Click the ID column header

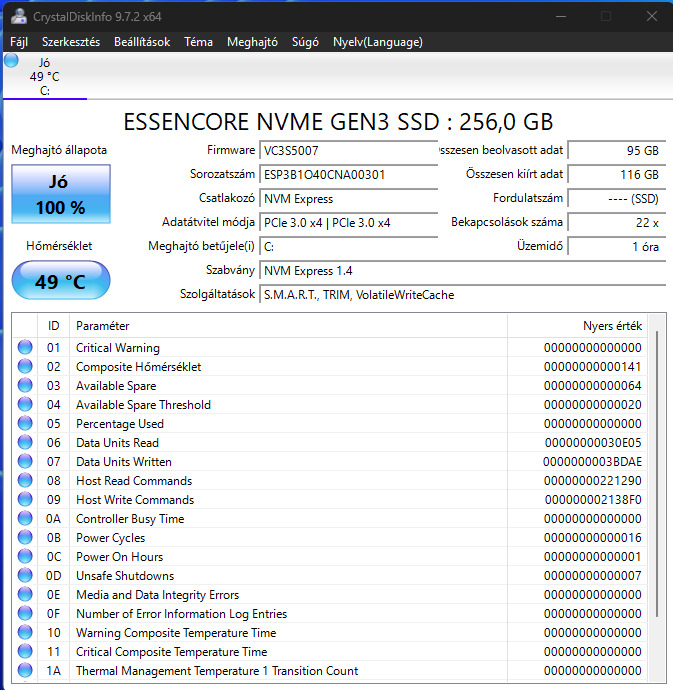pyautogui.click(x=53, y=326)
